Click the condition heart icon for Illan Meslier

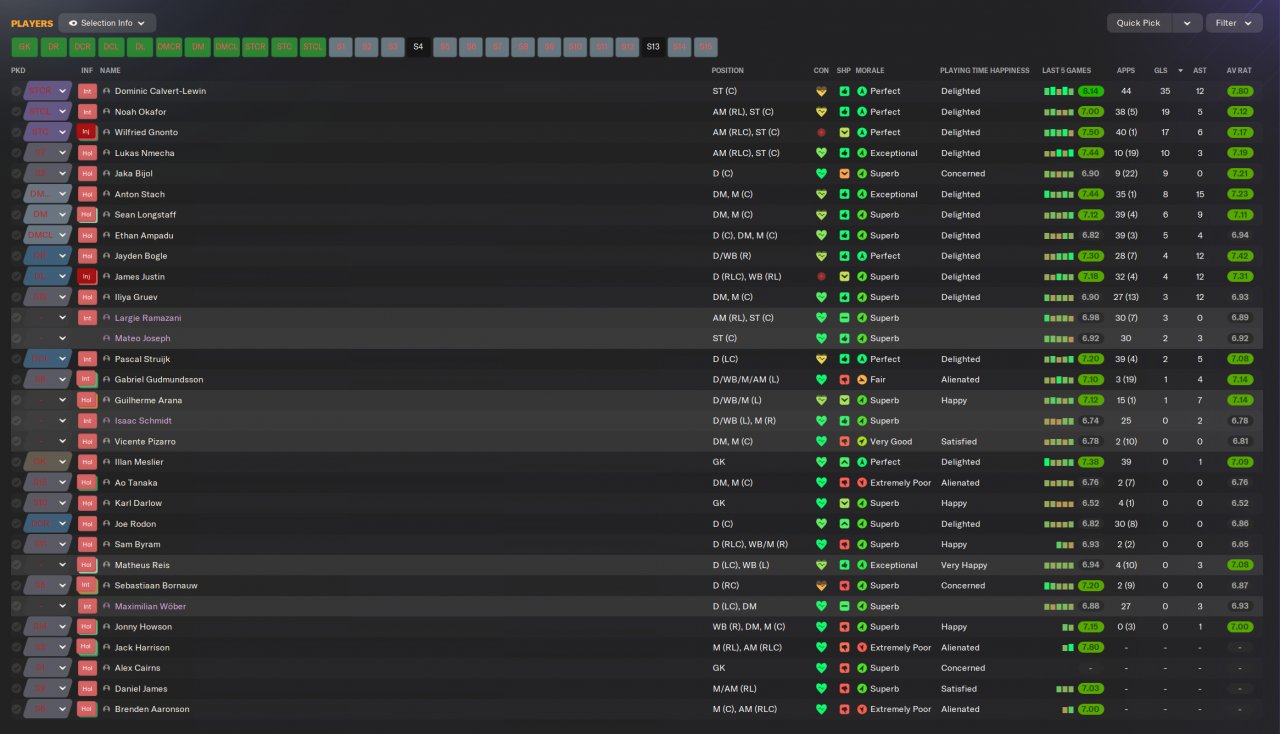click(822, 462)
